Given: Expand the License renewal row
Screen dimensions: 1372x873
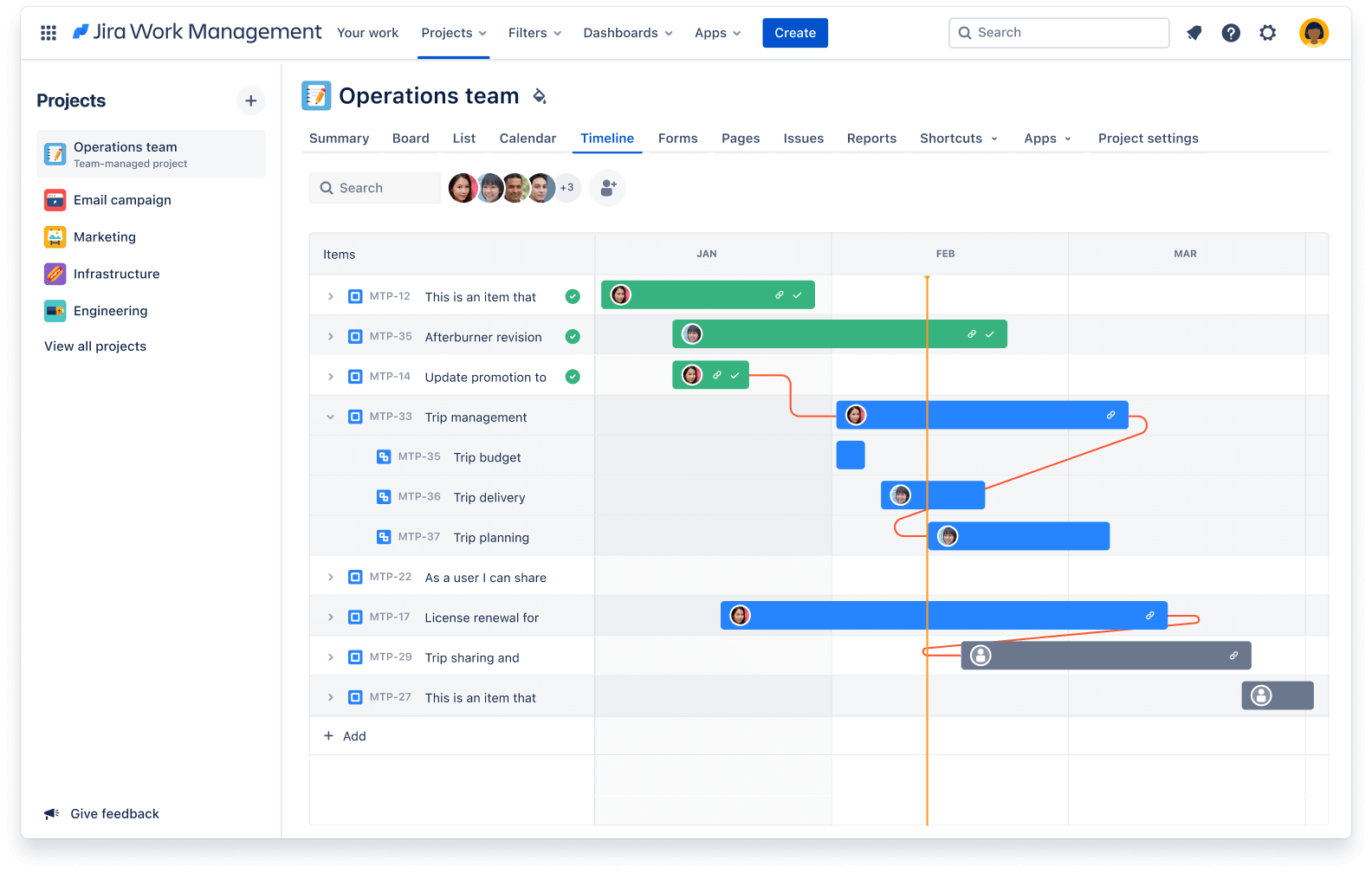Looking at the screenshot, I should coord(330,618).
